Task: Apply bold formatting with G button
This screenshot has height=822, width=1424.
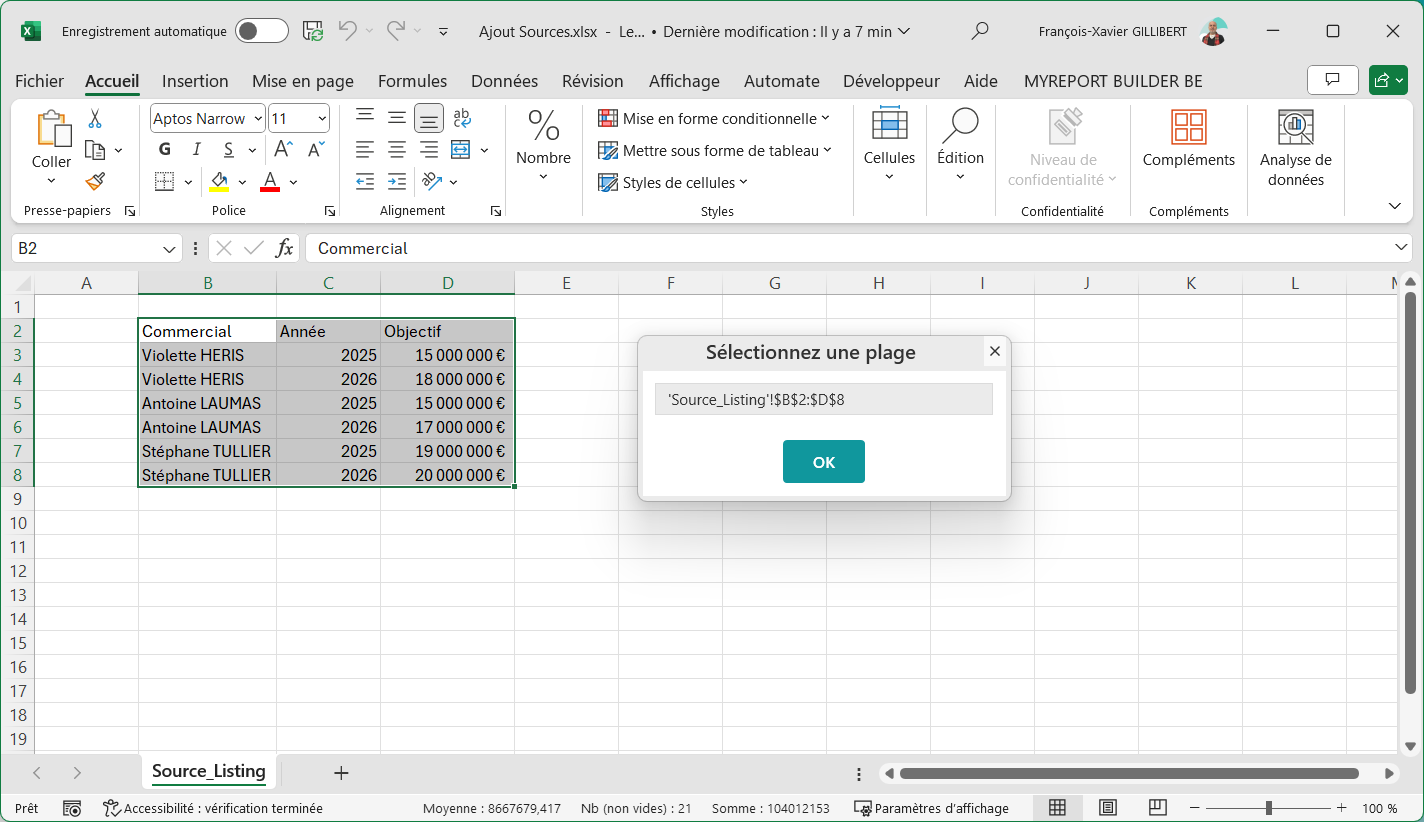Action: point(165,150)
